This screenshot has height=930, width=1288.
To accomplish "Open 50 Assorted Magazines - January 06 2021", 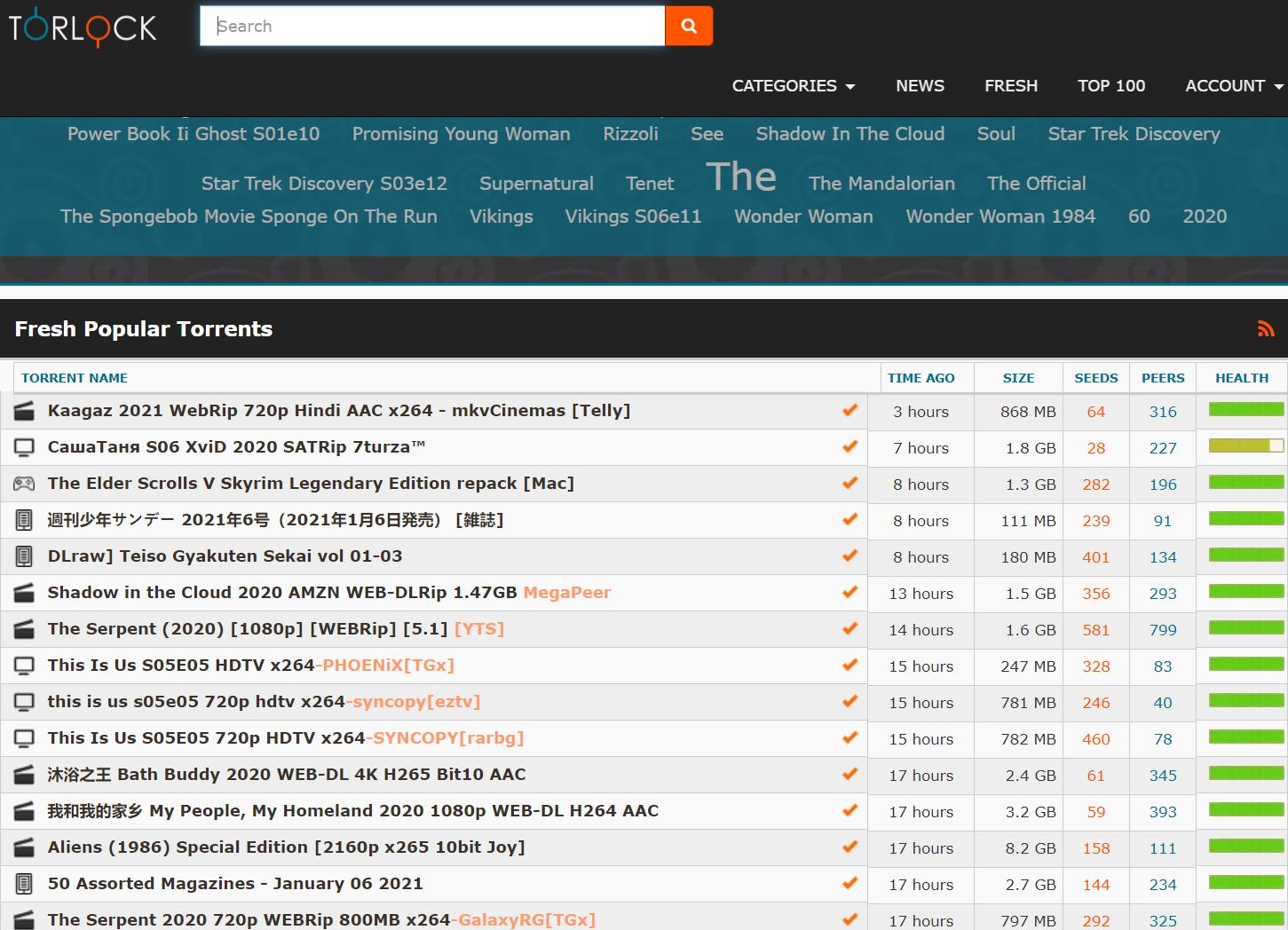I will (235, 884).
